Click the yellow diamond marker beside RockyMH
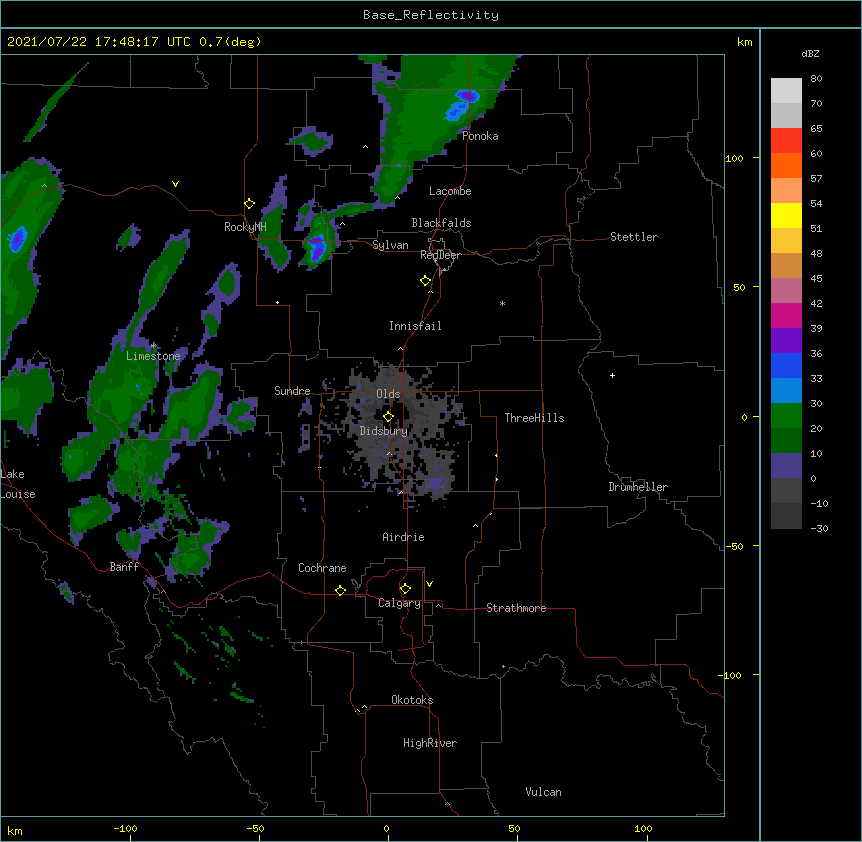Screen dimensions: 862x842 pyautogui.click(x=249, y=204)
